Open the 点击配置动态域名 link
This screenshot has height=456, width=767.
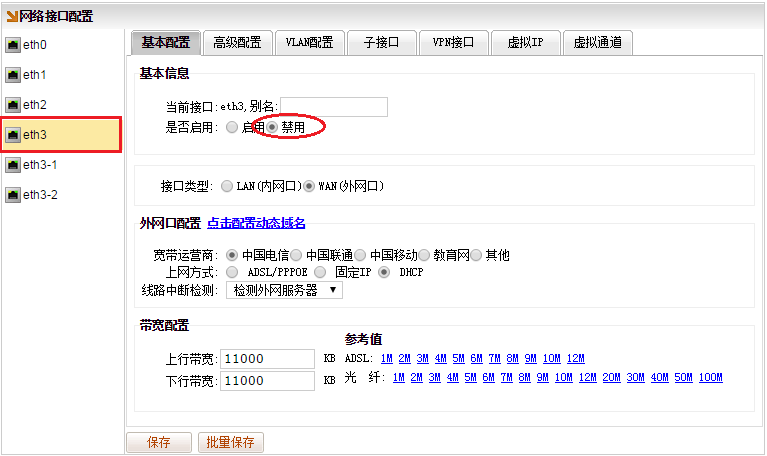[x=256, y=223]
